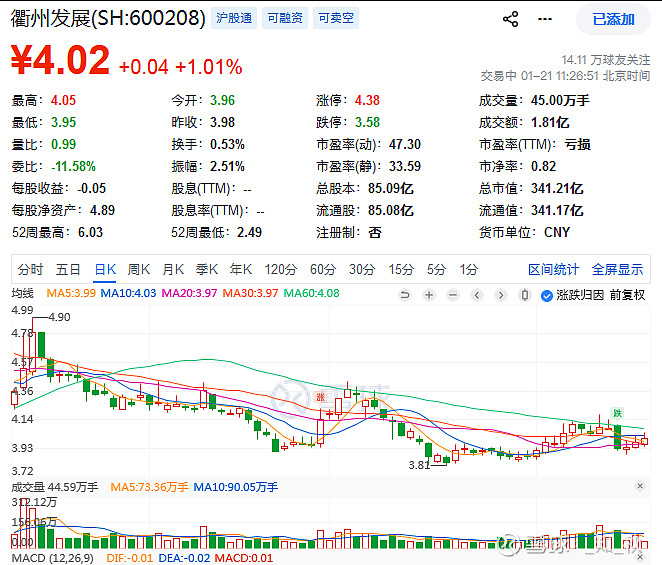Click the 涨停 value 4.38

click(x=367, y=101)
